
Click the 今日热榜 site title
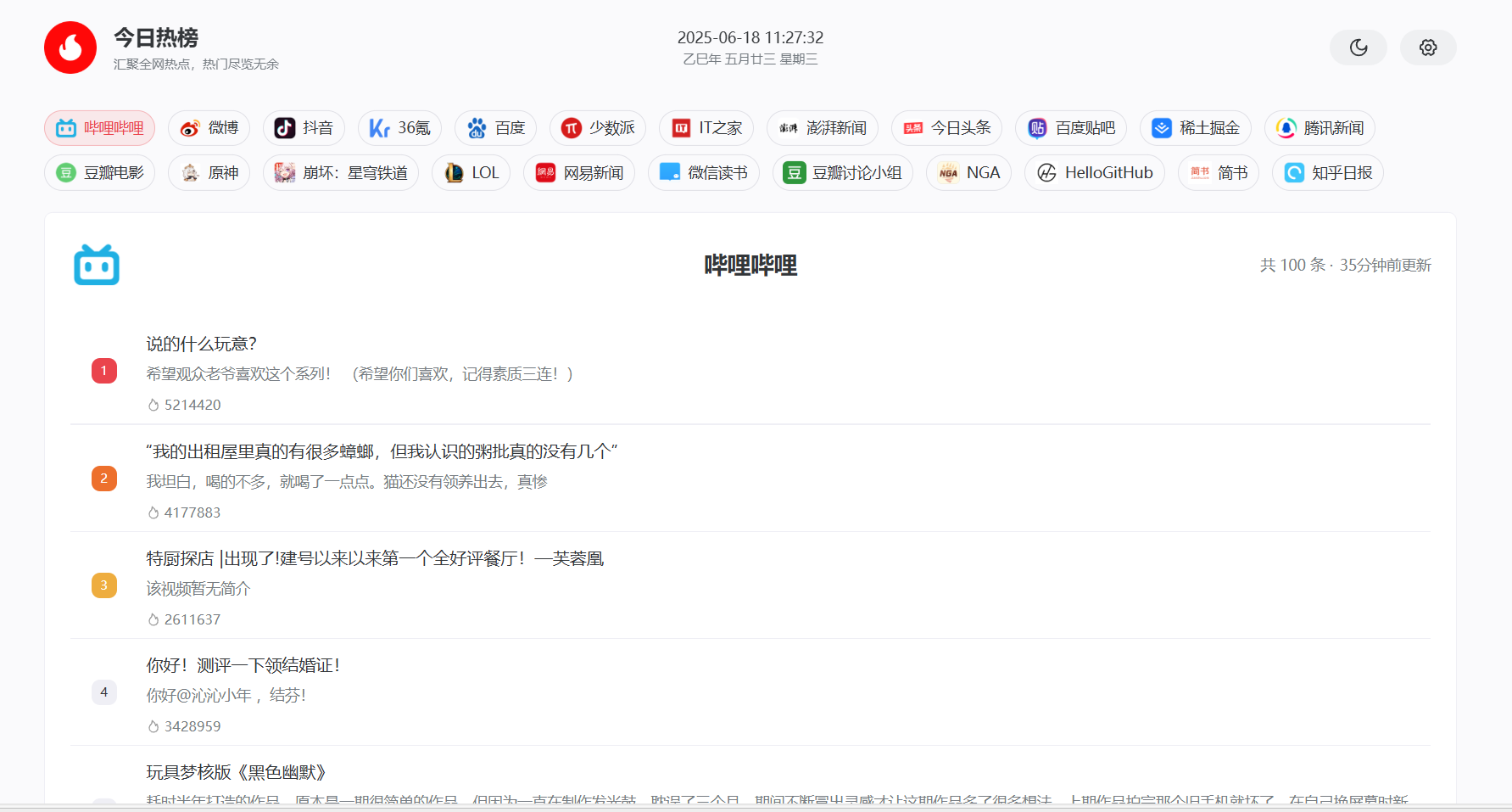pyautogui.click(x=156, y=37)
